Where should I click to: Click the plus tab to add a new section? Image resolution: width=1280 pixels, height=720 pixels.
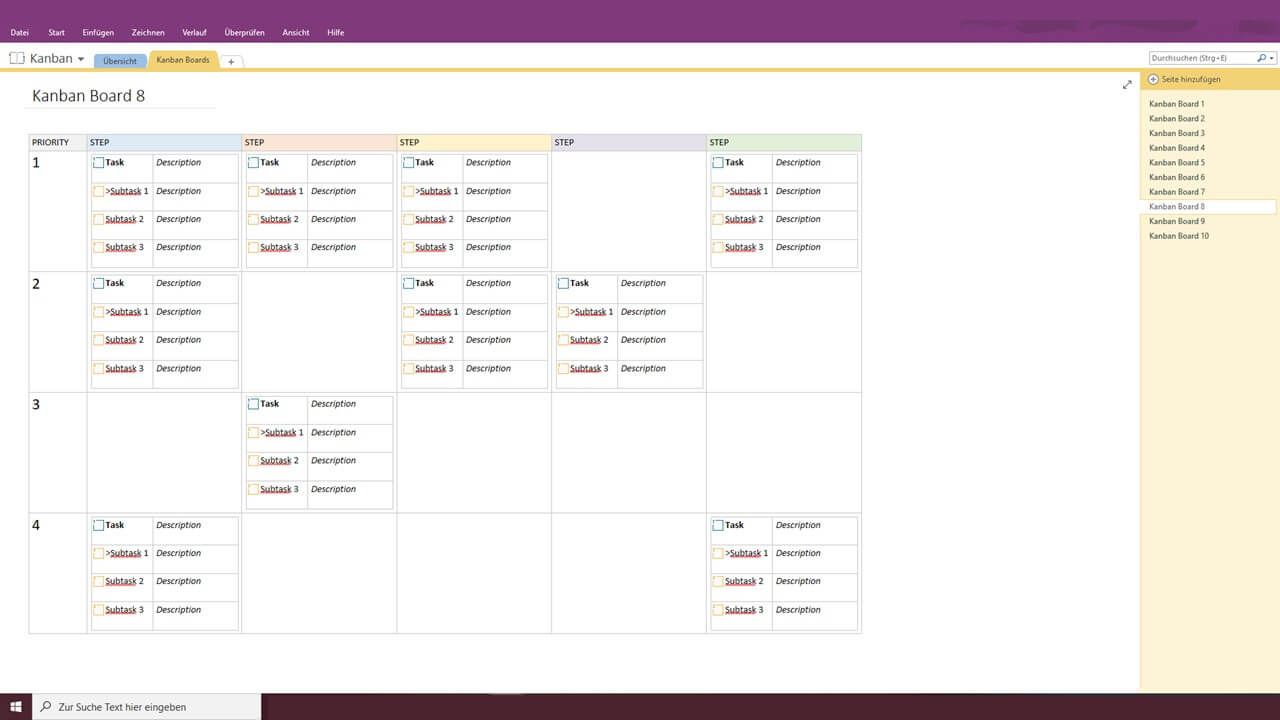click(x=231, y=60)
